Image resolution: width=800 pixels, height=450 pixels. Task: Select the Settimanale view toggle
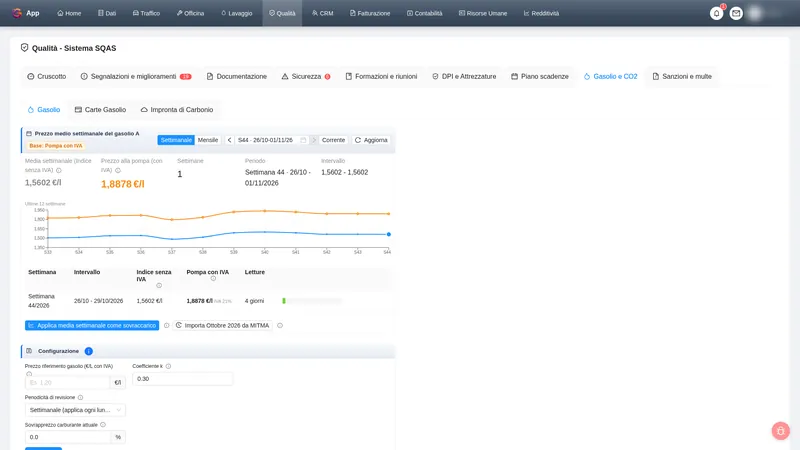point(176,140)
